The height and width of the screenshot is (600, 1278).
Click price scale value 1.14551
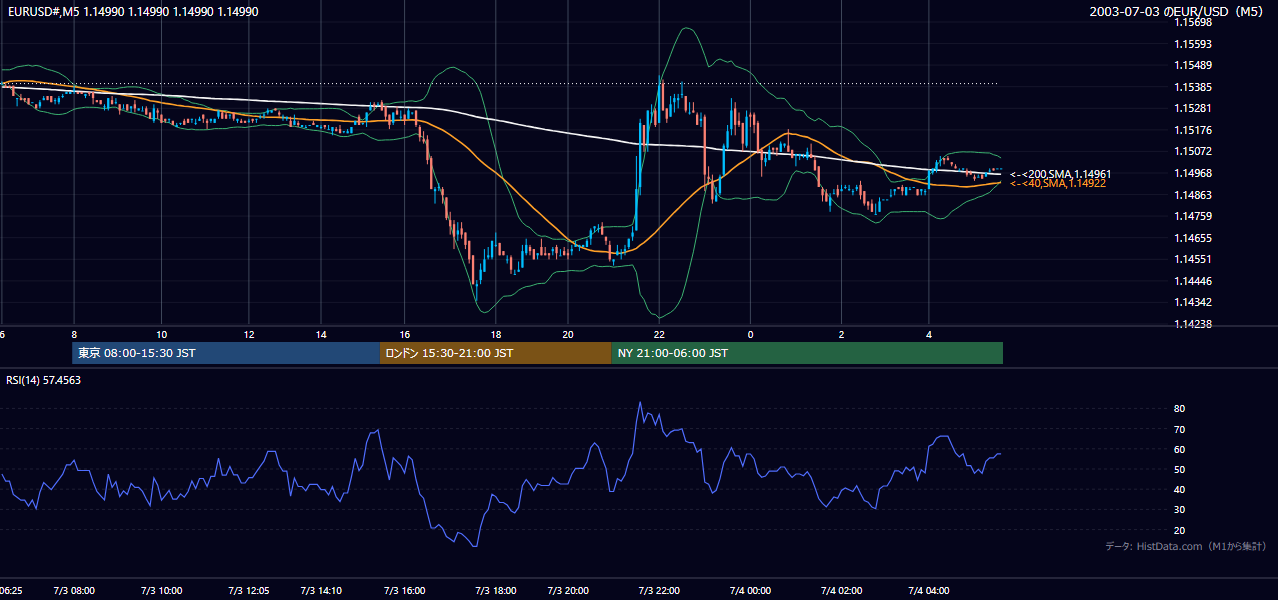[x=1193, y=259]
